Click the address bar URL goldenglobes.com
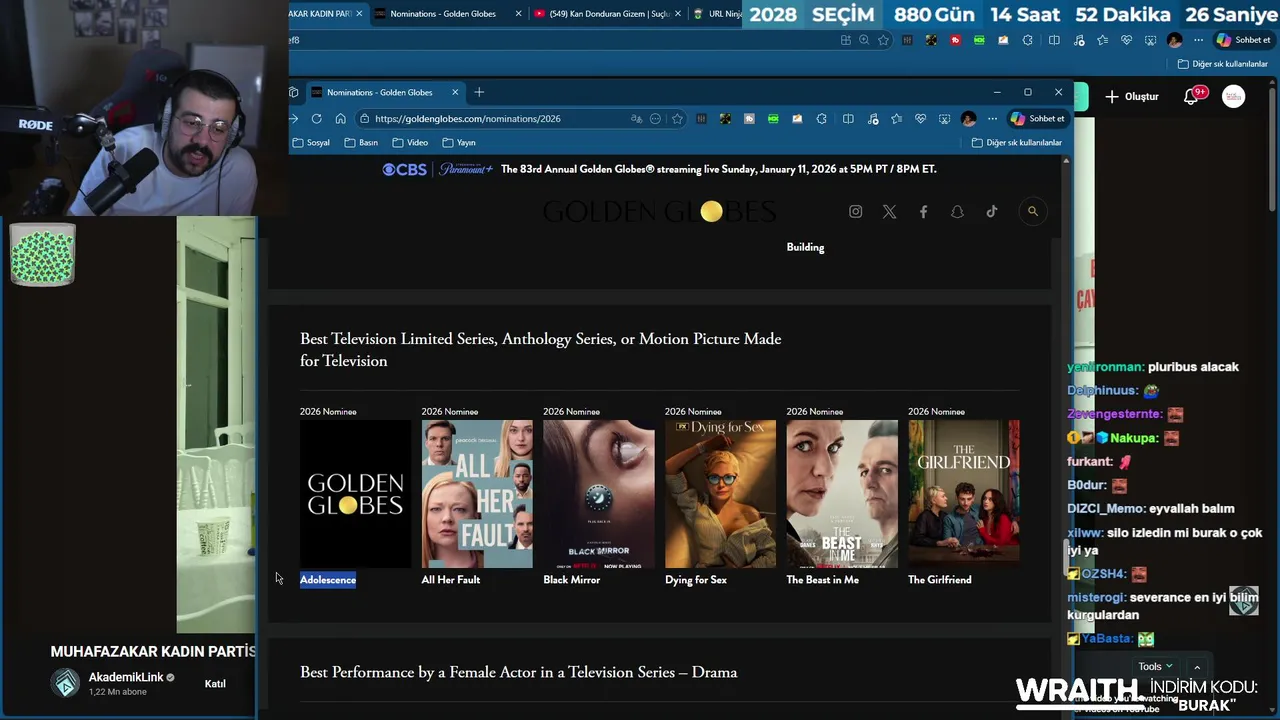This screenshot has height=720, width=1280. point(467,118)
